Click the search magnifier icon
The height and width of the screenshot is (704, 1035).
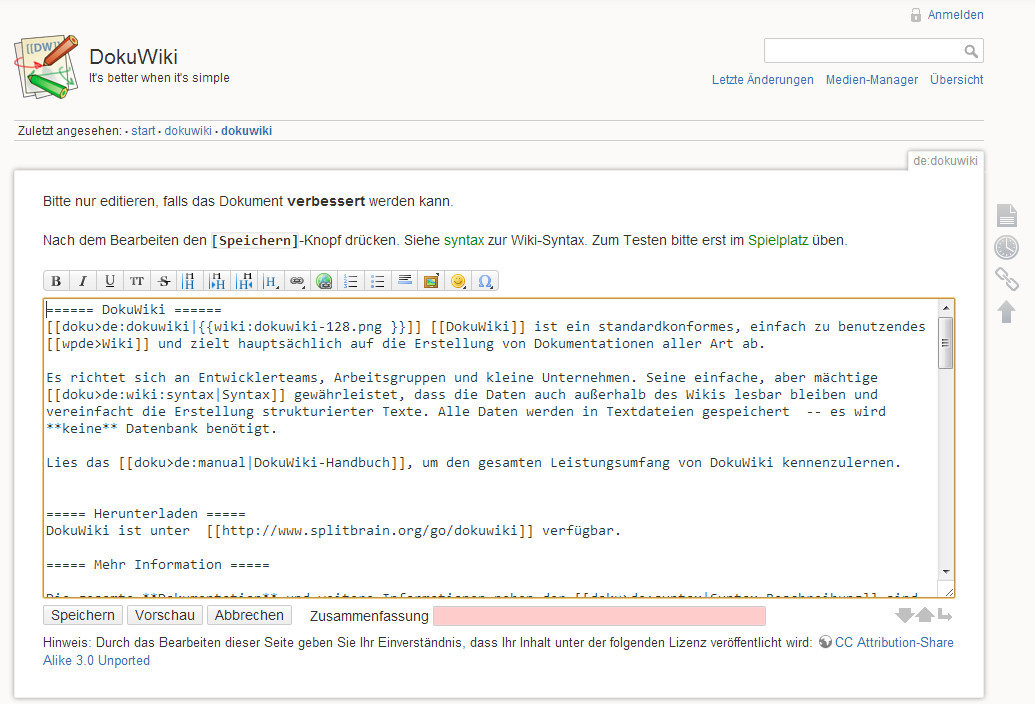click(x=971, y=51)
